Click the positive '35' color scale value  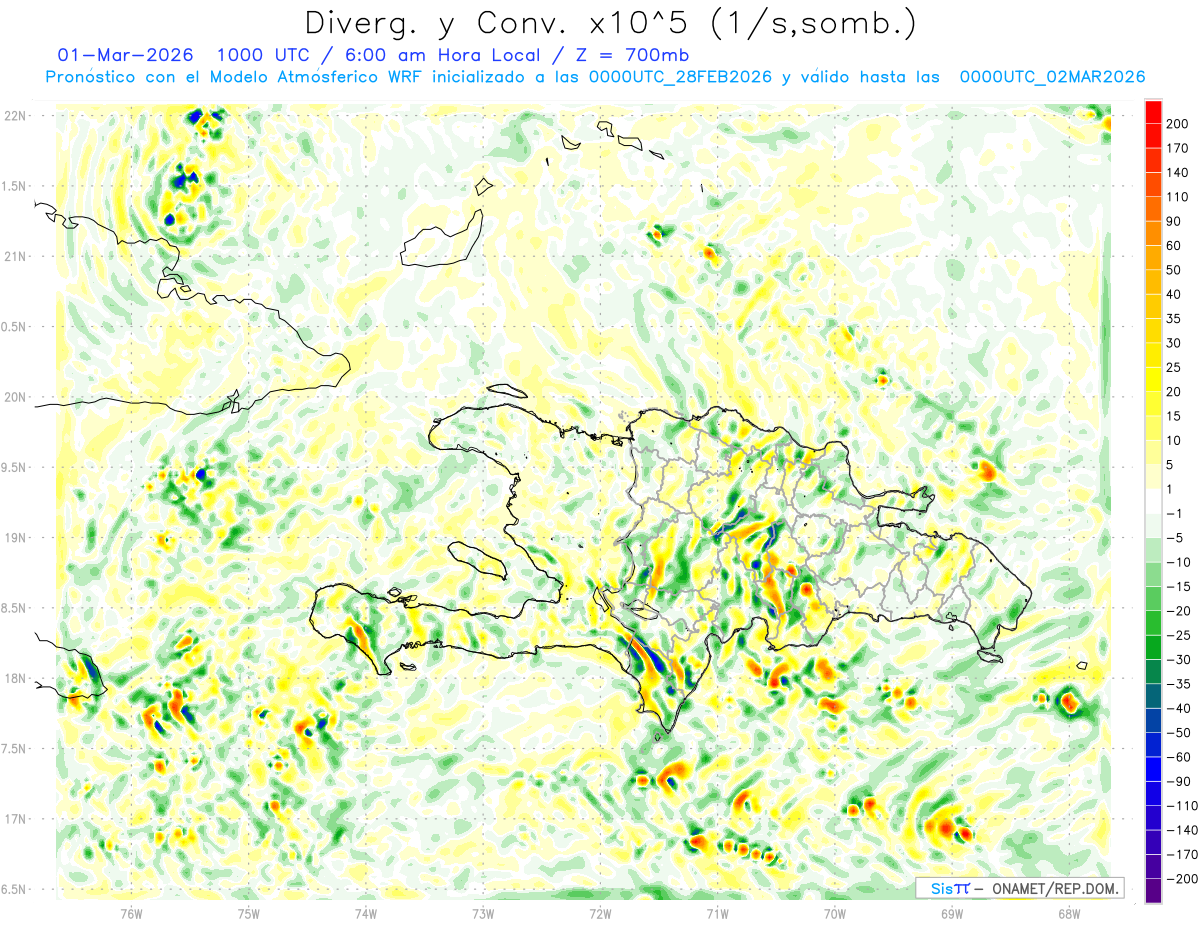pos(1174,319)
